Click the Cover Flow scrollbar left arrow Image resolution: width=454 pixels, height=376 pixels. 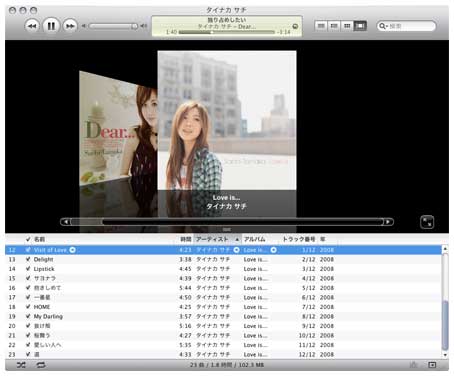[66, 222]
